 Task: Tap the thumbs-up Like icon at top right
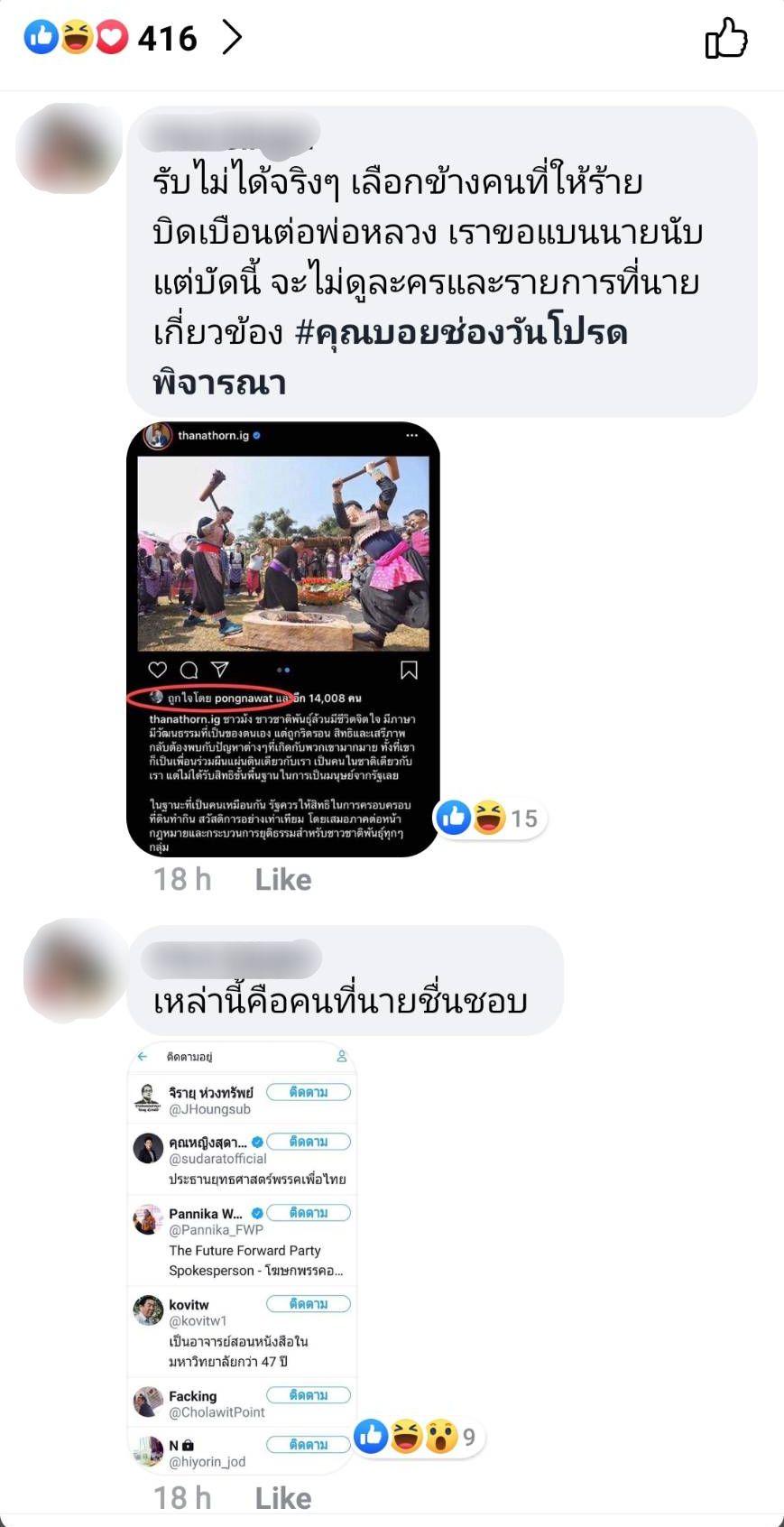coord(726,39)
